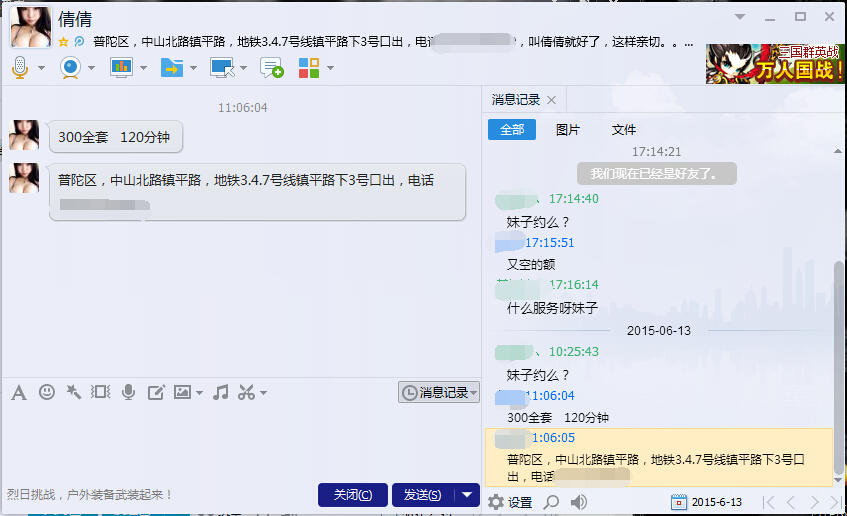Expand the send options arrow beside 发送
847x516 pixels.
468,495
